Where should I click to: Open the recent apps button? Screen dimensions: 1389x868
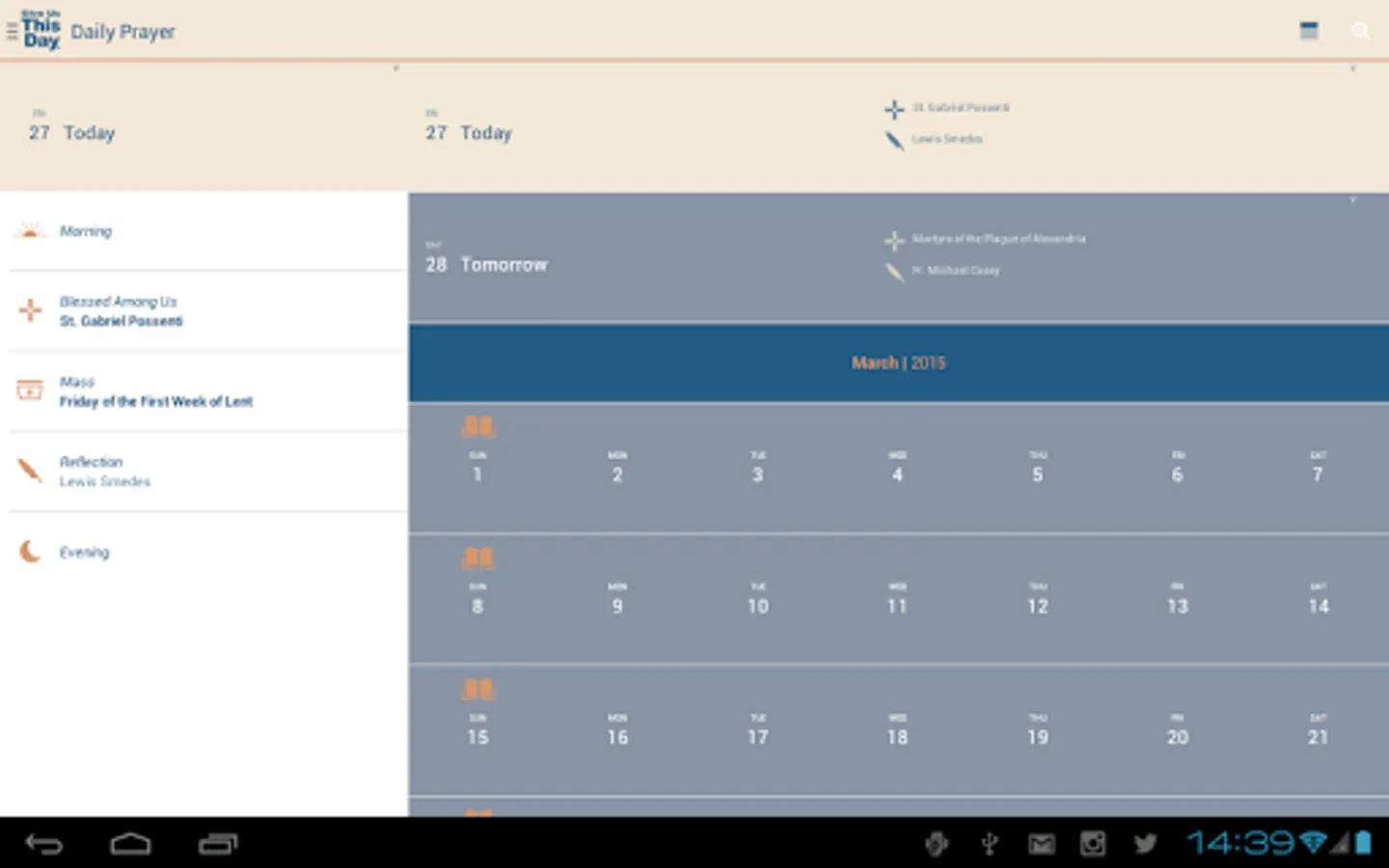pyautogui.click(x=218, y=844)
